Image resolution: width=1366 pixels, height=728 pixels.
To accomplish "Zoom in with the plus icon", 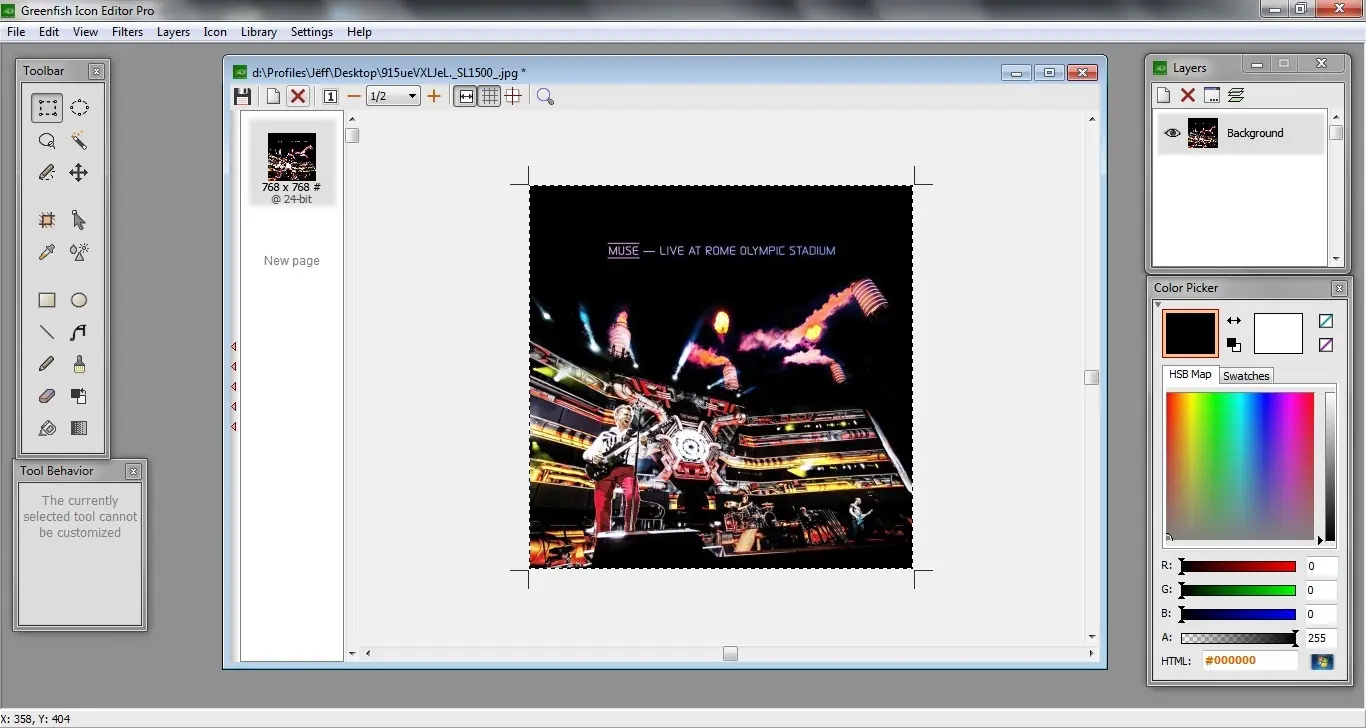I will (433, 96).
